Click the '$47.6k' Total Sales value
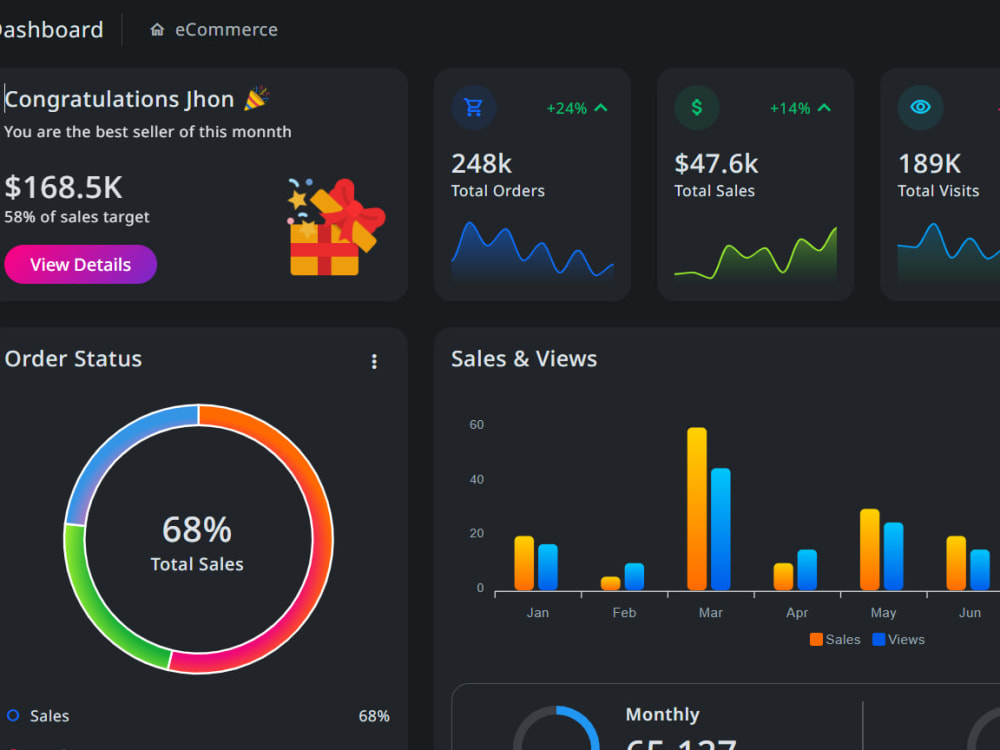The width and height of the screenshot is (1000, 750). [x=716, y=164]
